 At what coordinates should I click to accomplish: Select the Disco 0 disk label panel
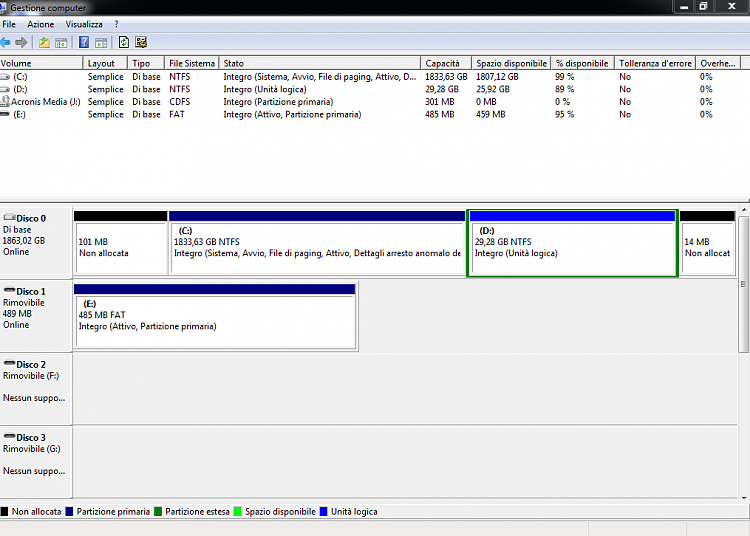click(36, 243)
